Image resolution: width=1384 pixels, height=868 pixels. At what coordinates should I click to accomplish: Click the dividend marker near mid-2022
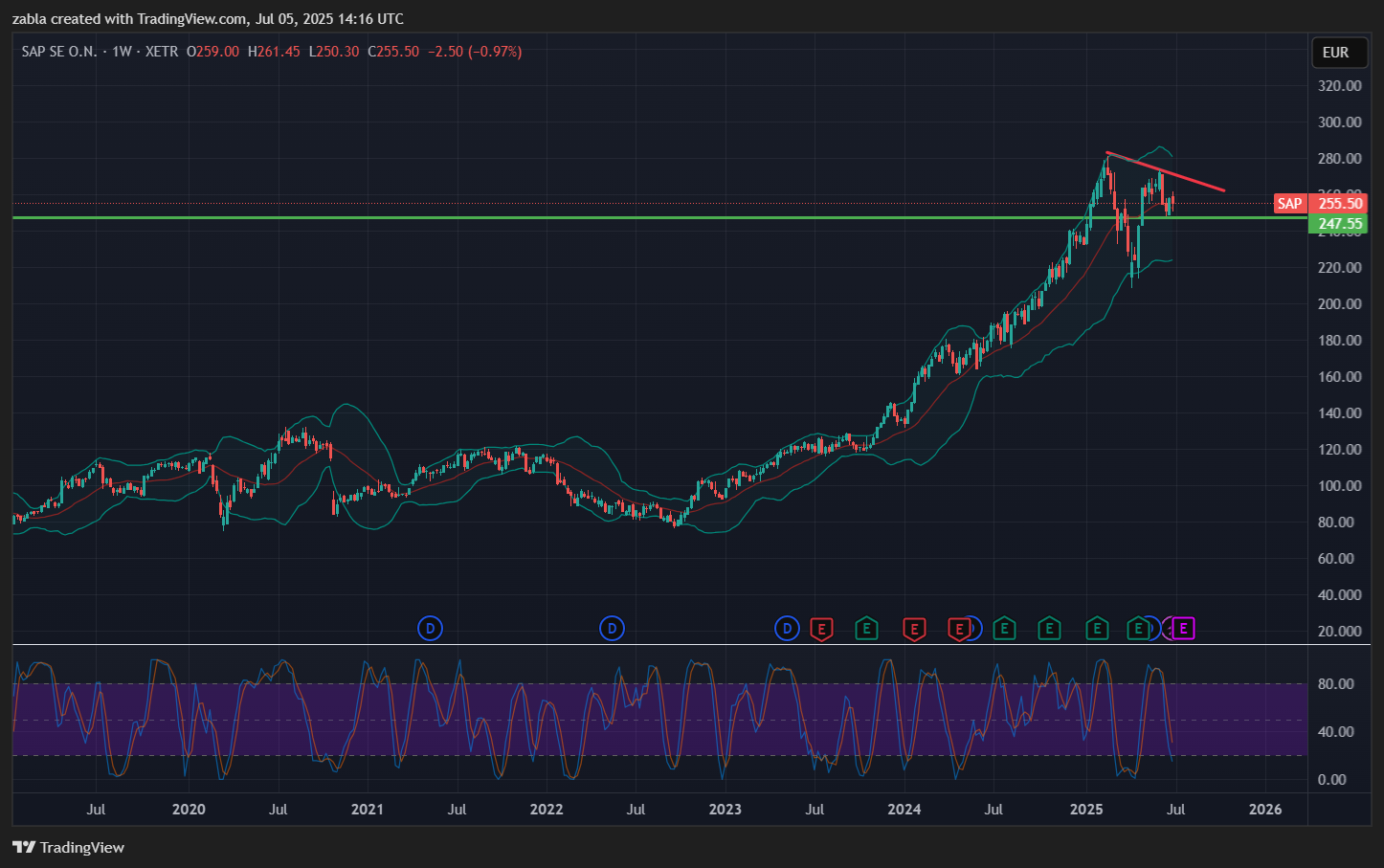[x=612, y=629]
